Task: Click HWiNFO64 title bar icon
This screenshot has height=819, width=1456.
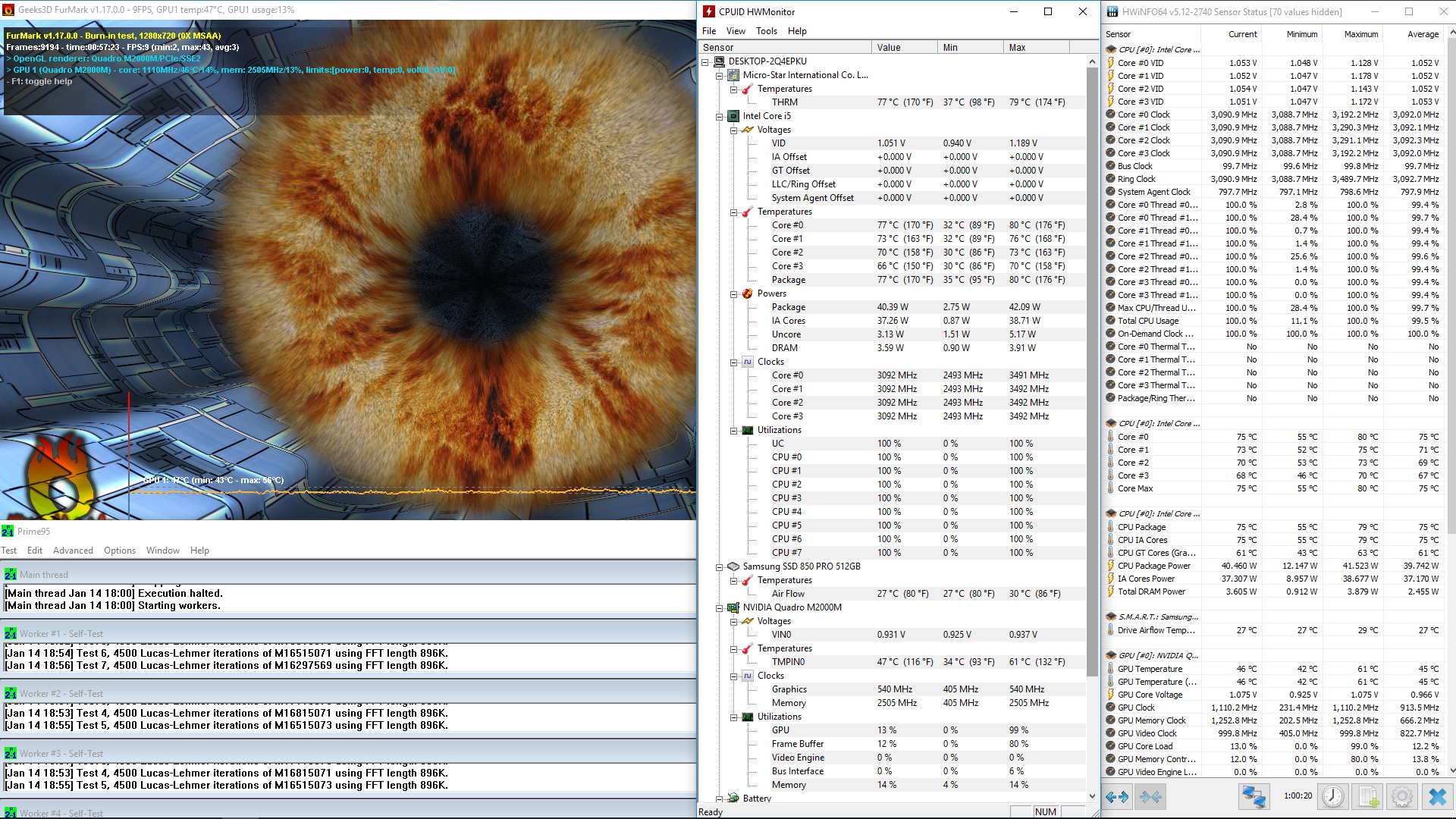Action: pos(1112,11)
